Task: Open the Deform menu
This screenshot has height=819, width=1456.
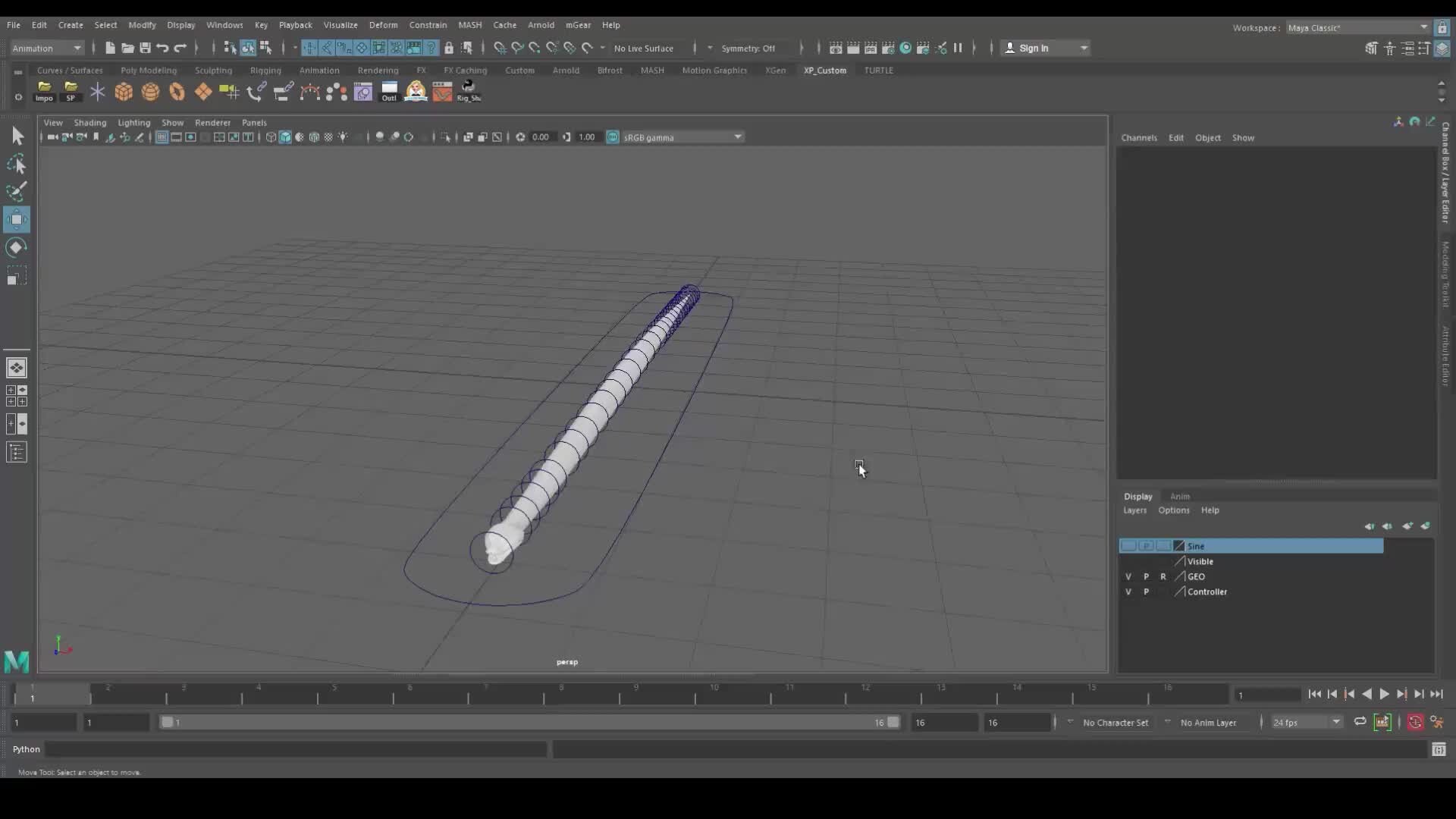Action: tap(384, 25)
